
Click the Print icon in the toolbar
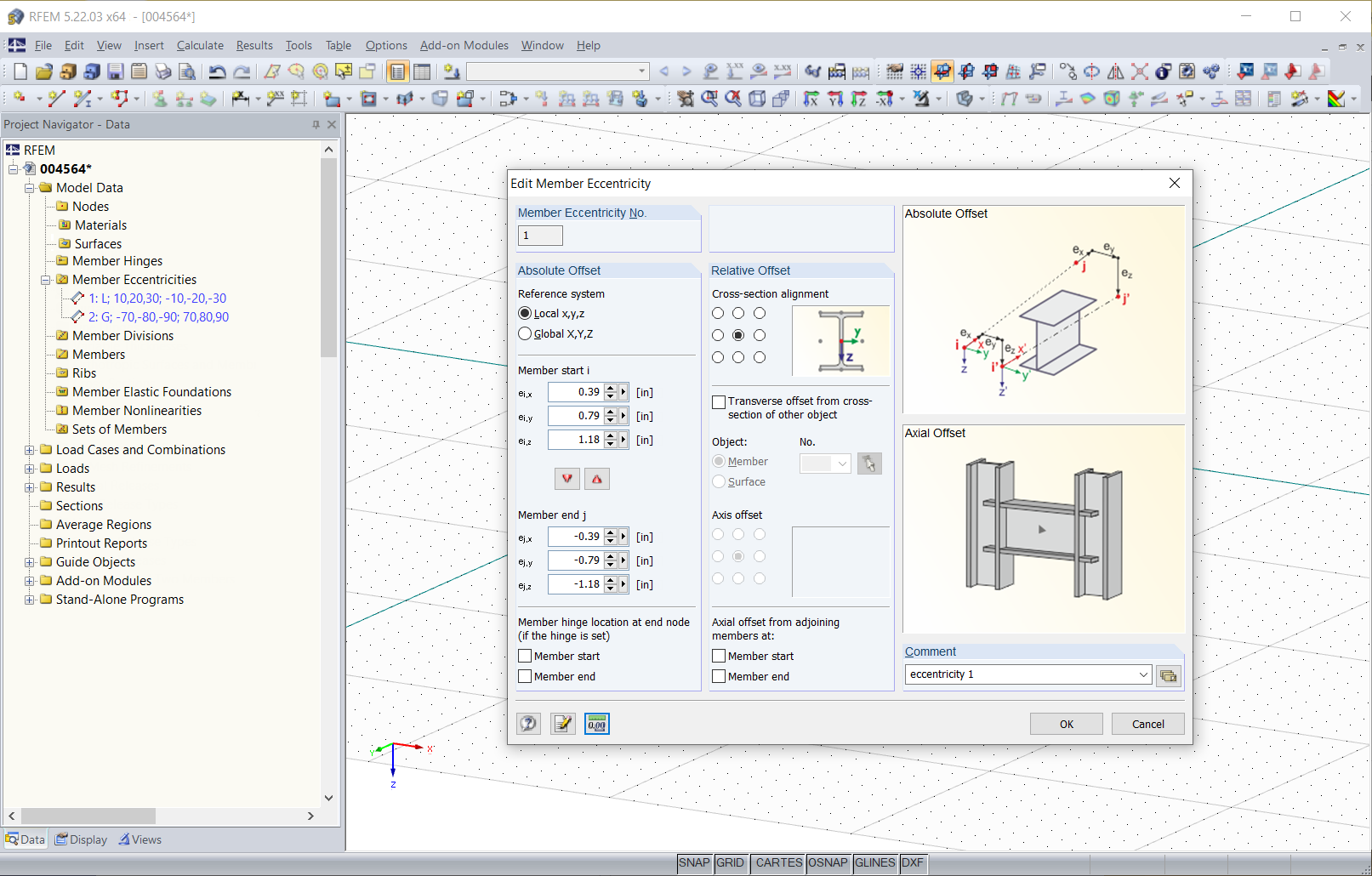(163, 72)
